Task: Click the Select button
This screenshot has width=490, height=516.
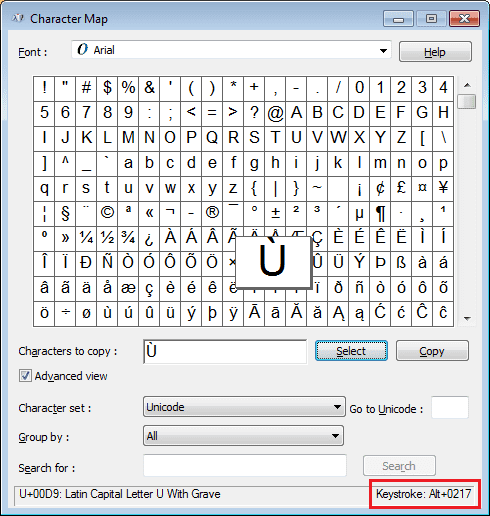Action: [351, 351]
